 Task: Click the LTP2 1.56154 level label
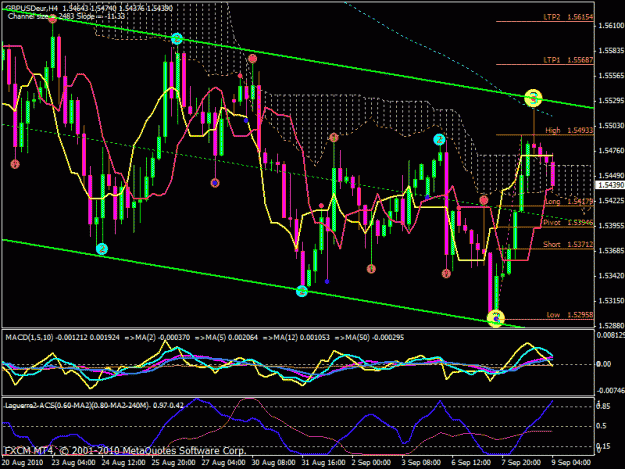pyautogui.click(x=568, y=17)
